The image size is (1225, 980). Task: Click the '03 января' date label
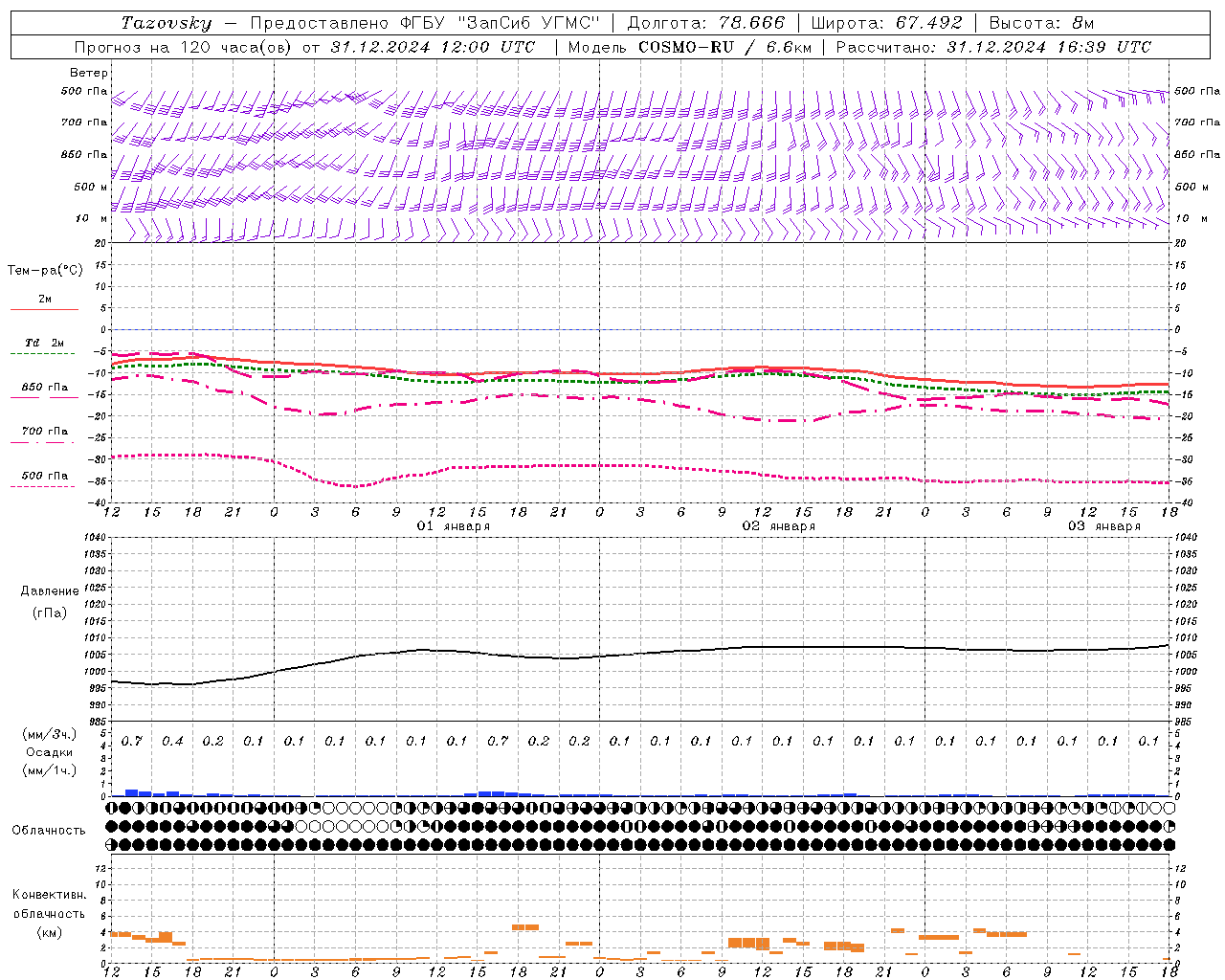tap(1104, 526)
